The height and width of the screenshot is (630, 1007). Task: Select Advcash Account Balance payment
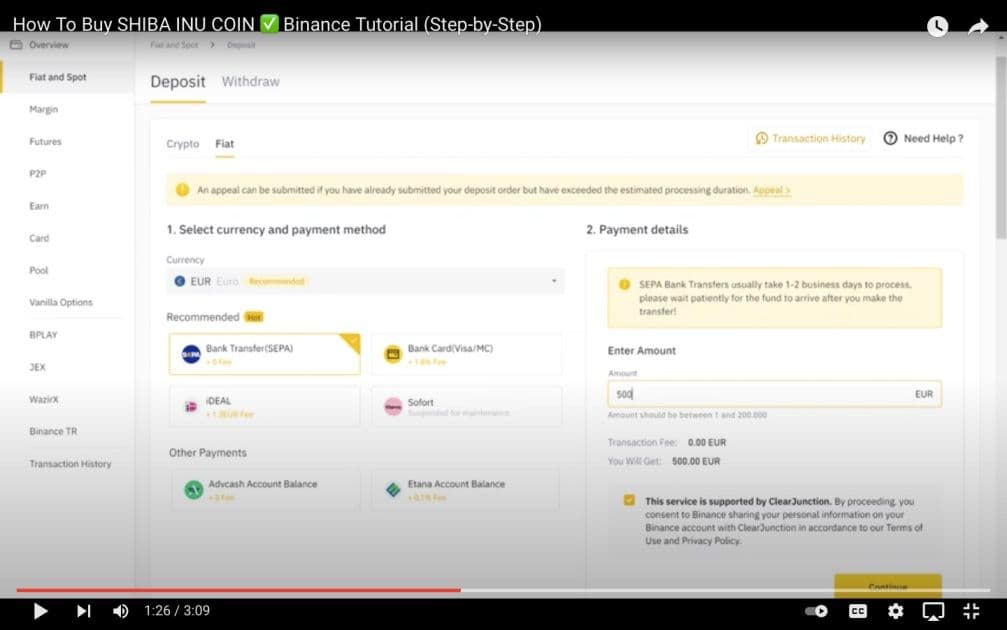[x=265, y=489]
